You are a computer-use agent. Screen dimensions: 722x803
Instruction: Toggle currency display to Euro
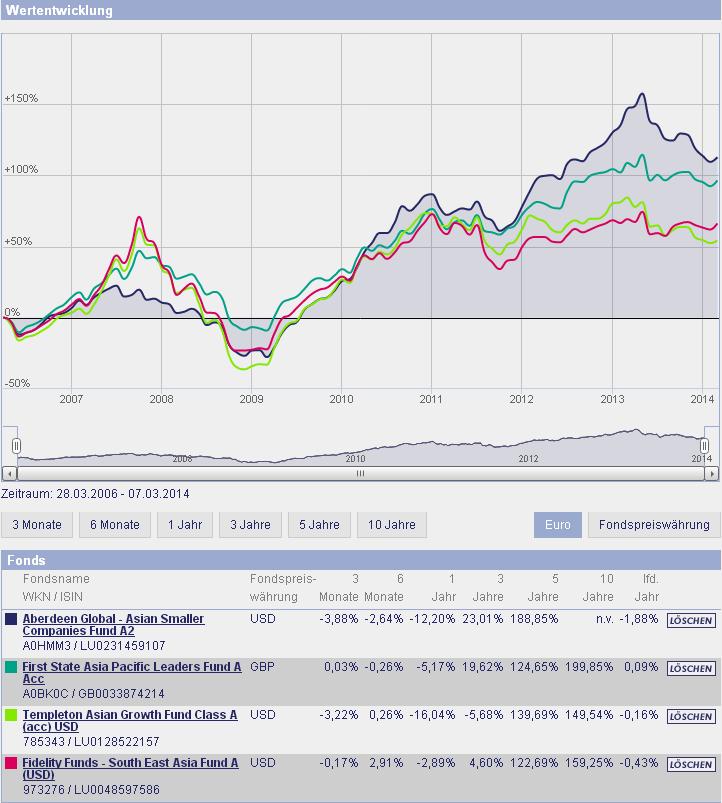point(558,525)
